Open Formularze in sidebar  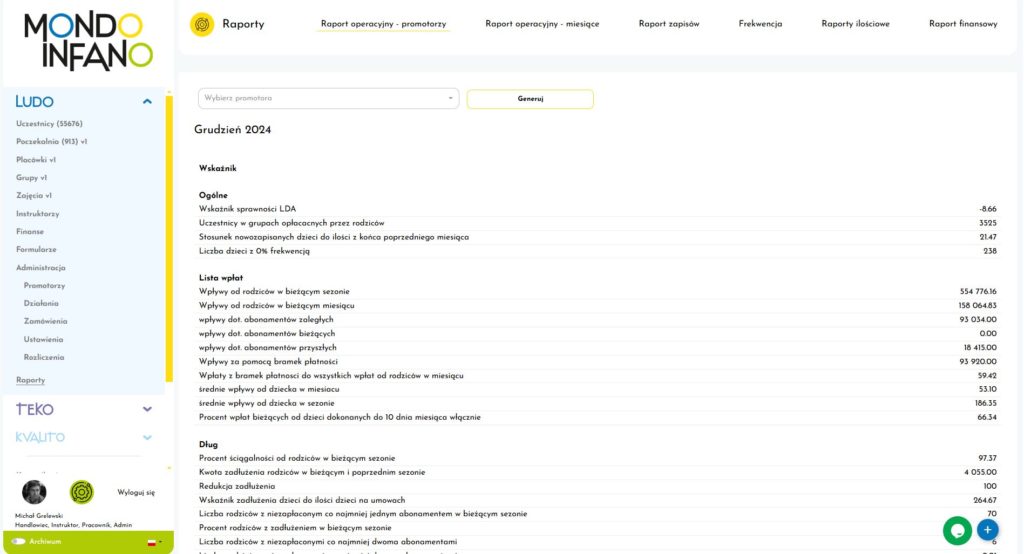pyautogui.click(x=37, y=250)
